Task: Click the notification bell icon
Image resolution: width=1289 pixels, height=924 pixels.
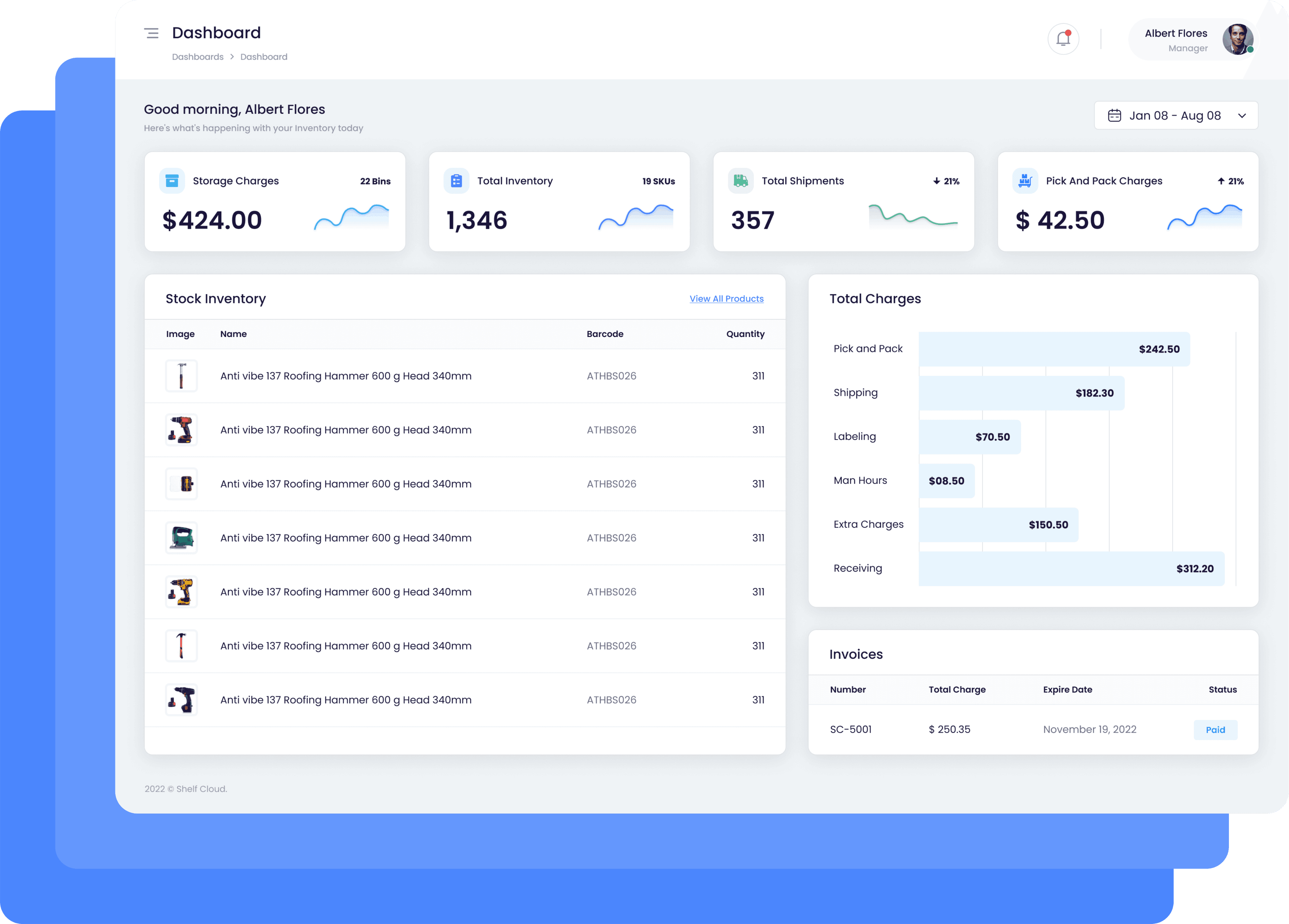Action: coord(1063,39)
